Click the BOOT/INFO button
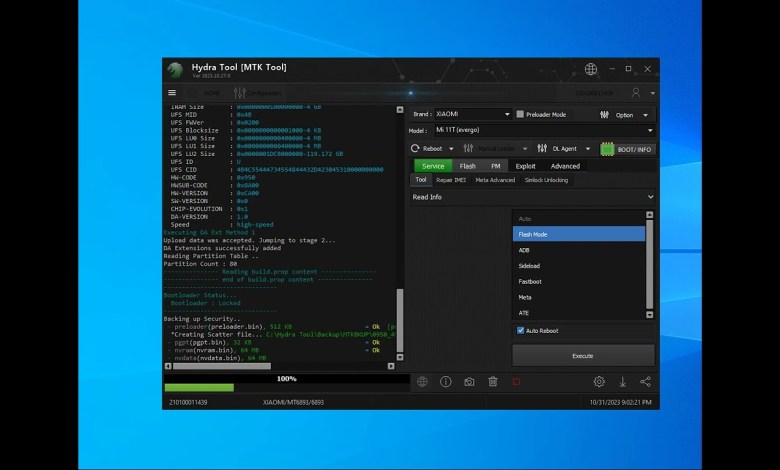 [627, 148]
